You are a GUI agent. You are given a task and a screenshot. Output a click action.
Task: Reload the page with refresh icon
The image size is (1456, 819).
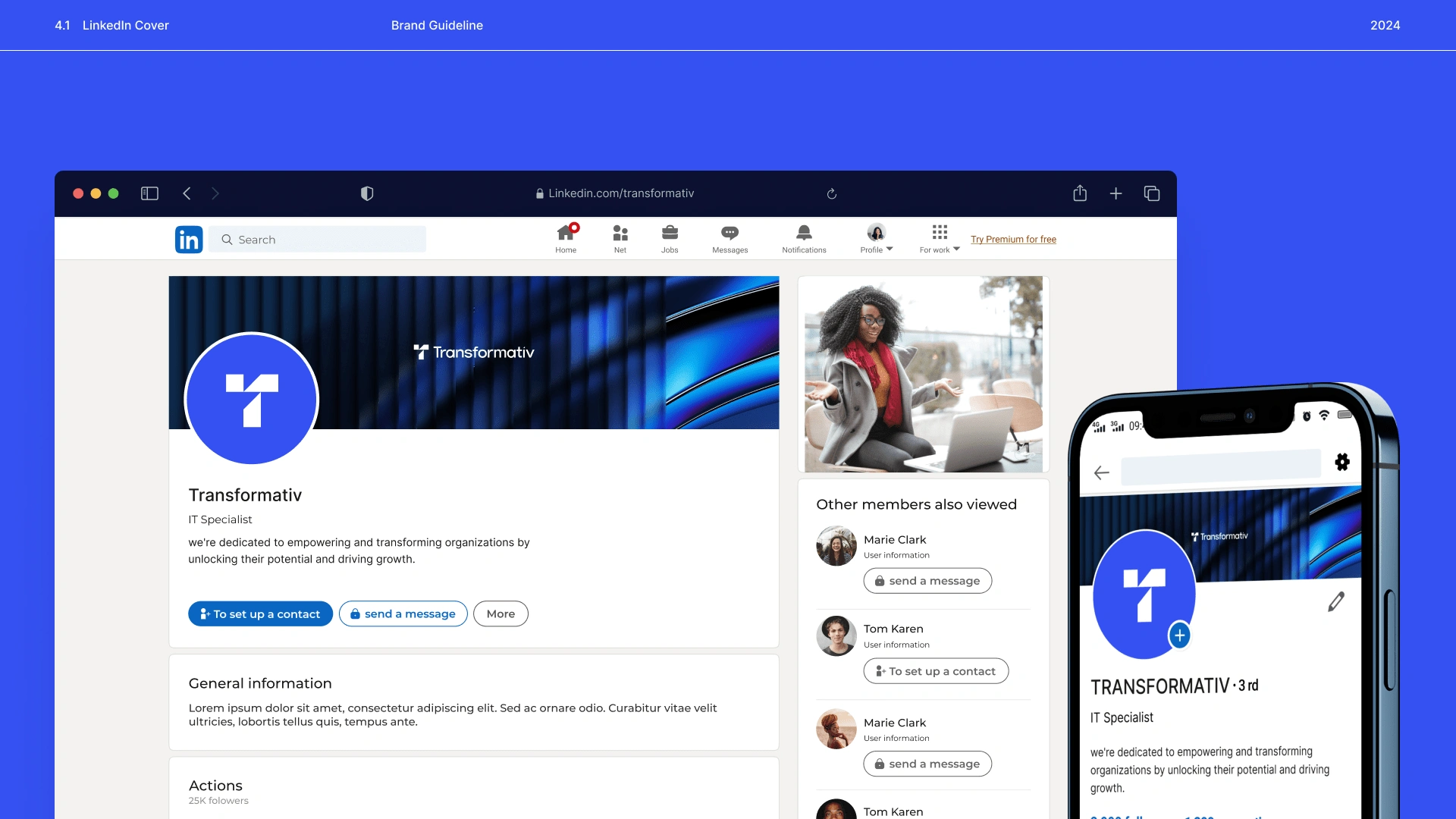coord(832,194)
